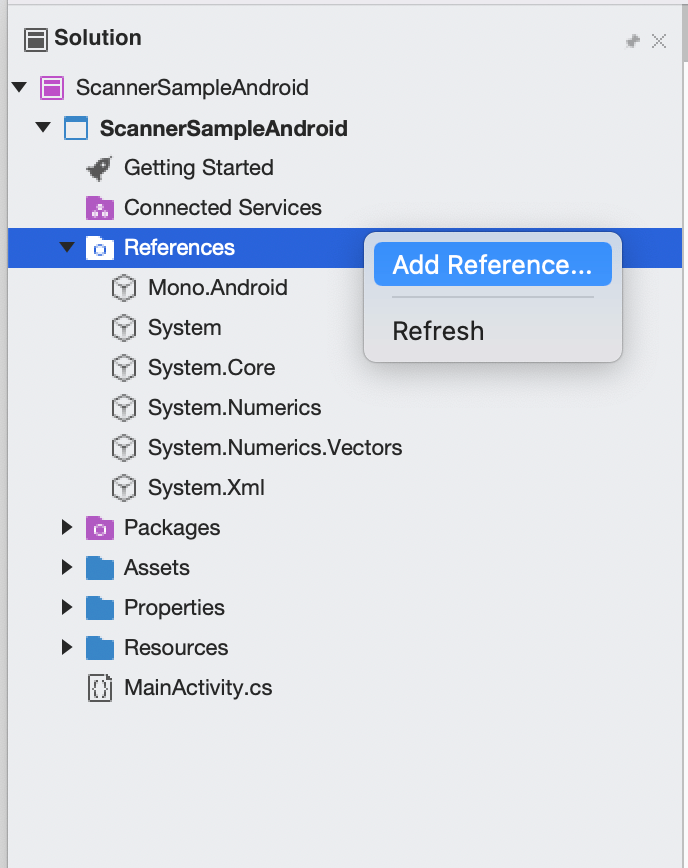688x868 pixels.
Task: Click the References folder icon
Action: [x=101, y=247]
